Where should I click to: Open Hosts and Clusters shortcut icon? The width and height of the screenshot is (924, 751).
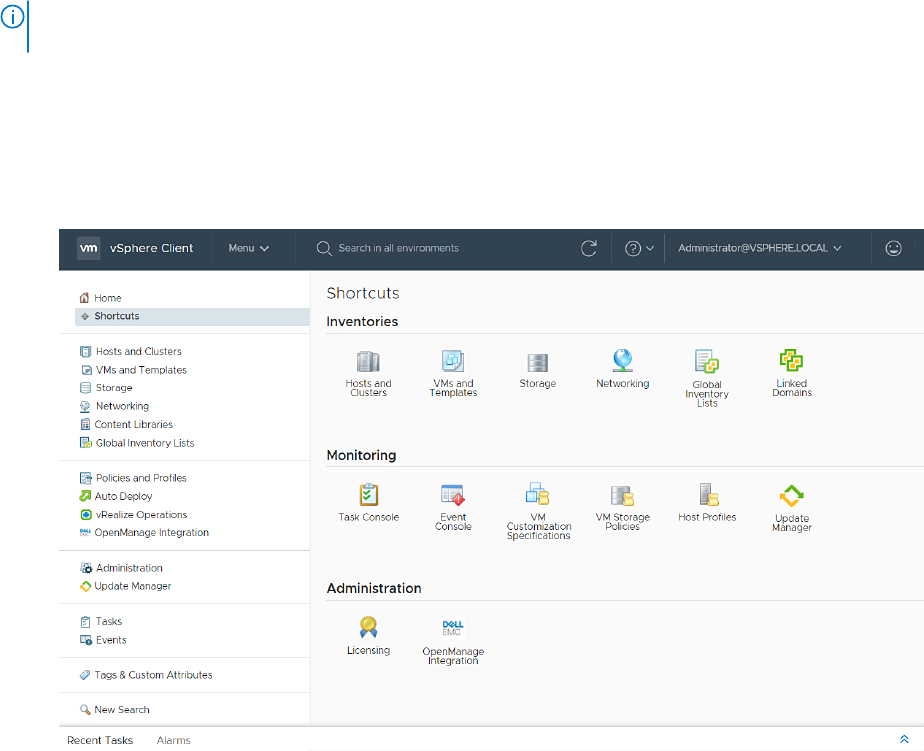pos(368,361)
